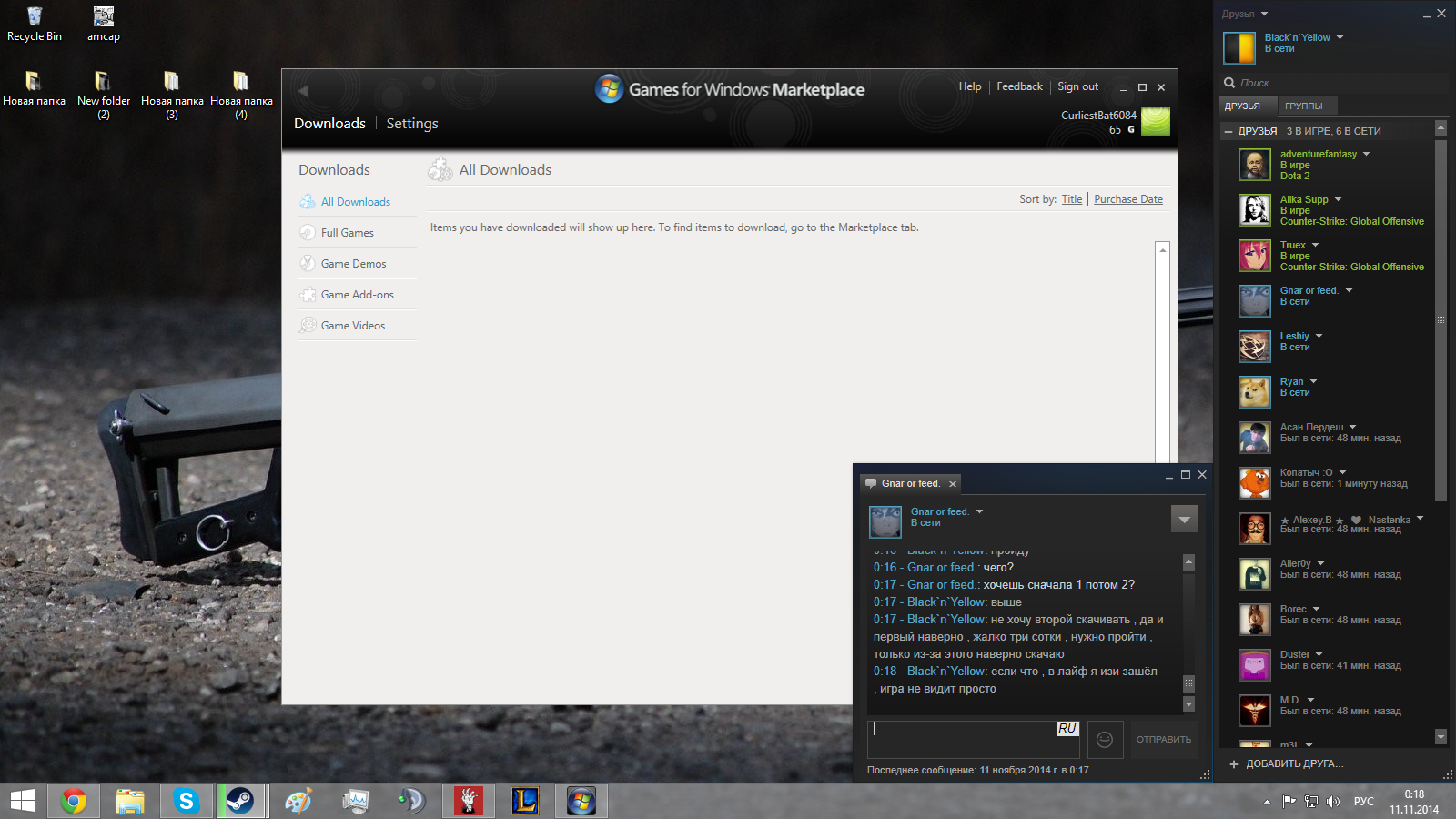
Task: Click the РУС language indicator in tray
Action: [1363, 802]
